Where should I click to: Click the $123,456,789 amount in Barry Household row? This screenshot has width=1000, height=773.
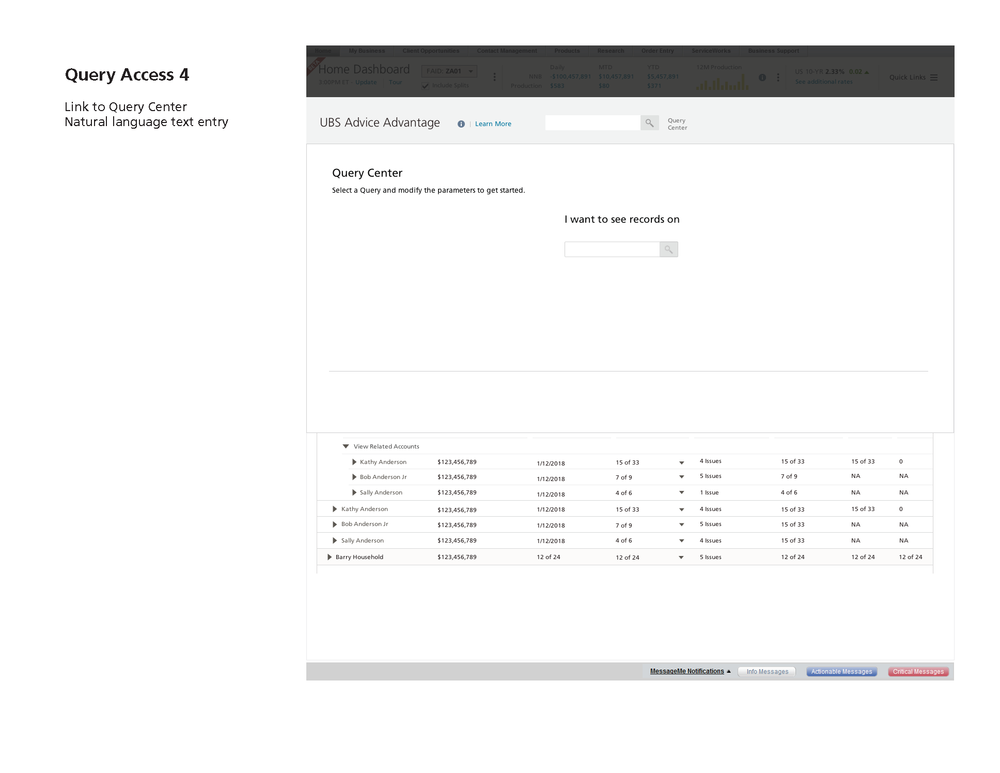(457, 557)
